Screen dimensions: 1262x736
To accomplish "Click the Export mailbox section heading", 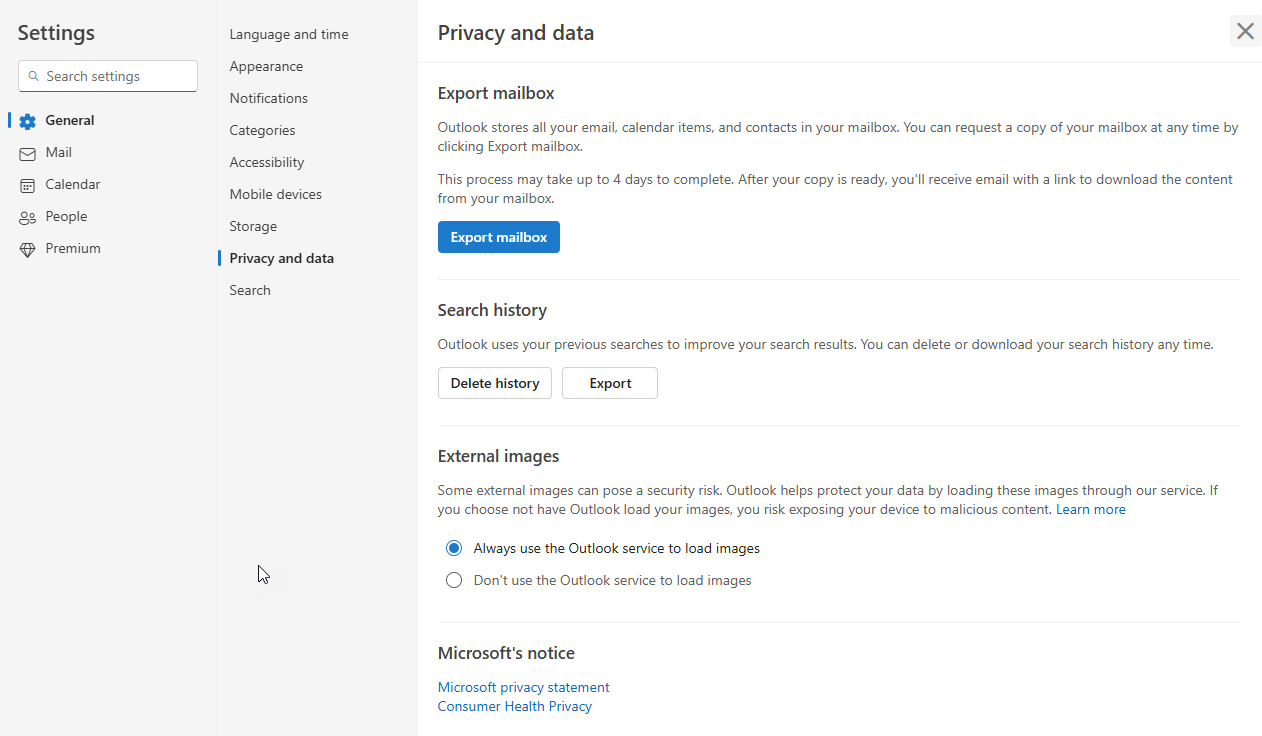I will click(496, 93).
